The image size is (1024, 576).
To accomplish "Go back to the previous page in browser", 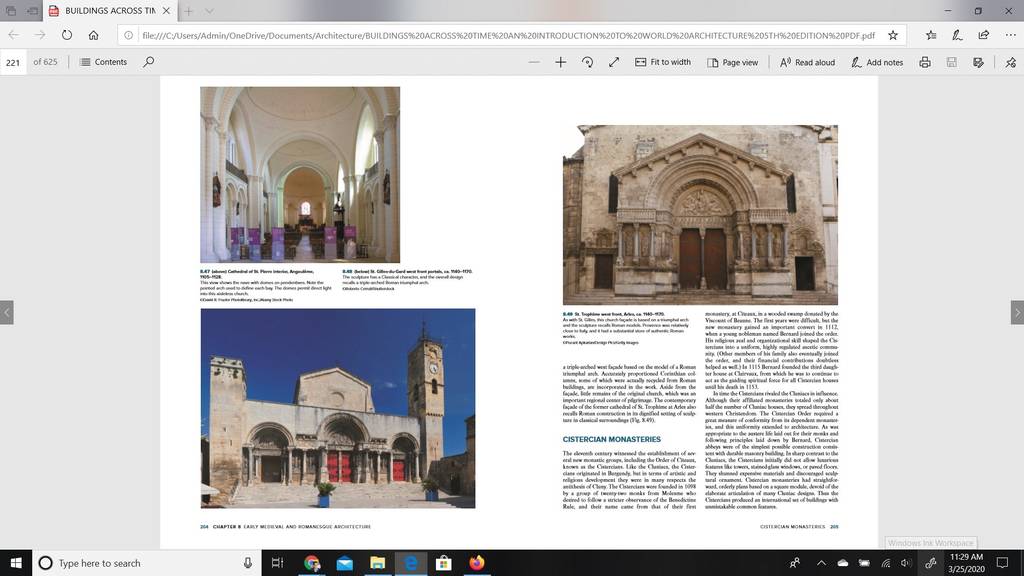I will click(14, 35).
